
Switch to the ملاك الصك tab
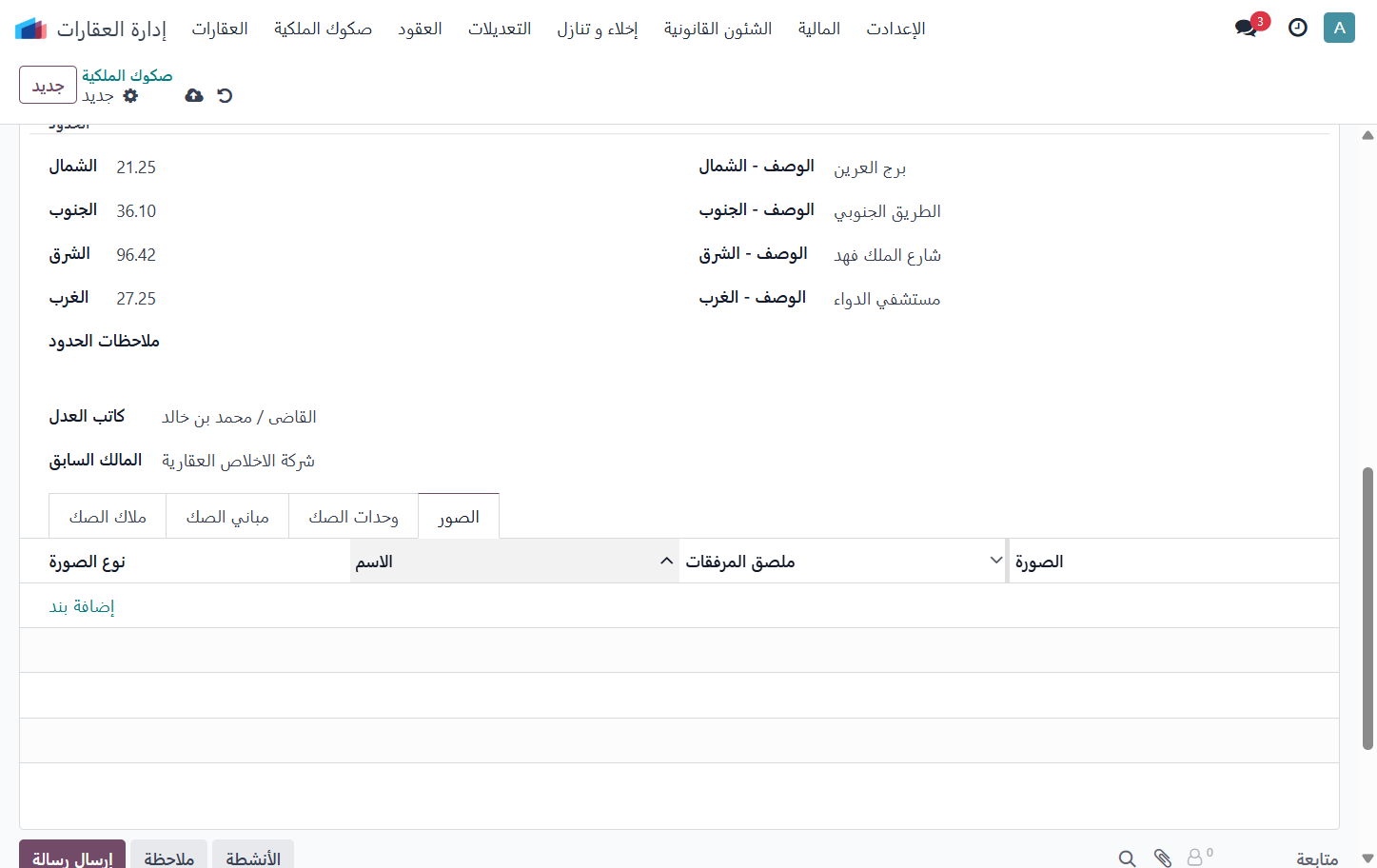point(108,517)
